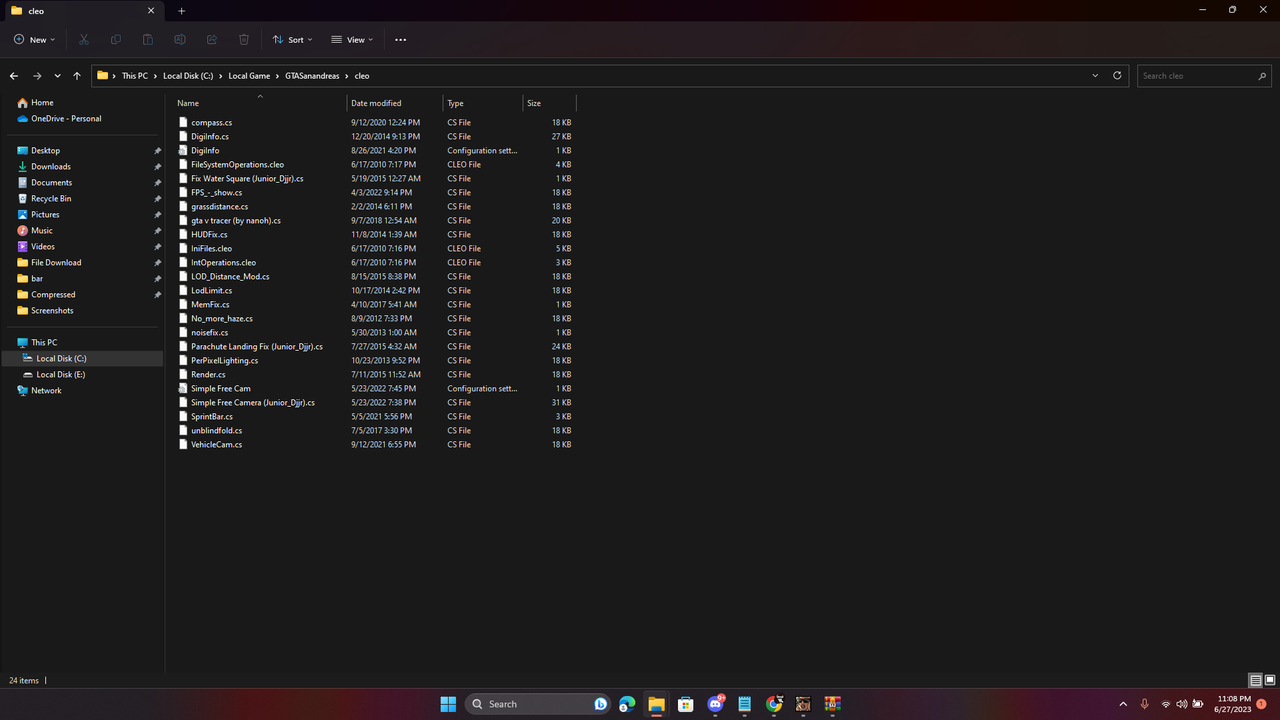The width and height of the screenshot is (1280, 720).
Task: Show hidden system tray icons
Action: (x=1123, y=704)
